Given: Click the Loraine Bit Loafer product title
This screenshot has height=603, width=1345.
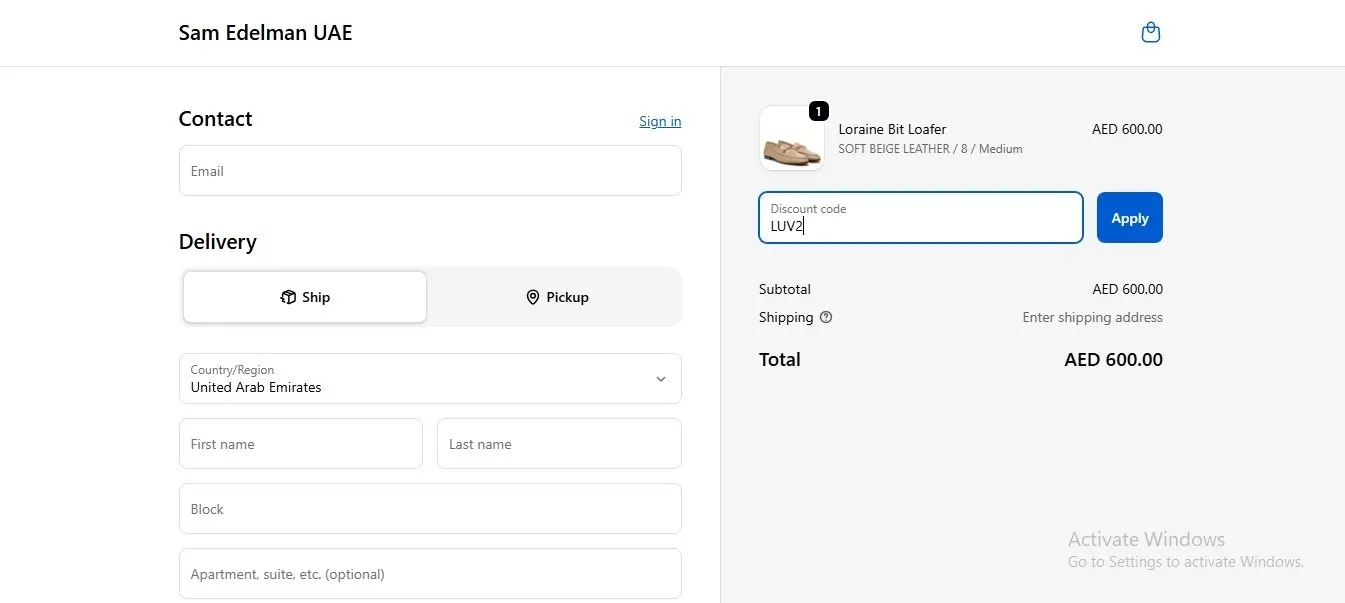Looking at the screenshot, I should pos(892,129).
